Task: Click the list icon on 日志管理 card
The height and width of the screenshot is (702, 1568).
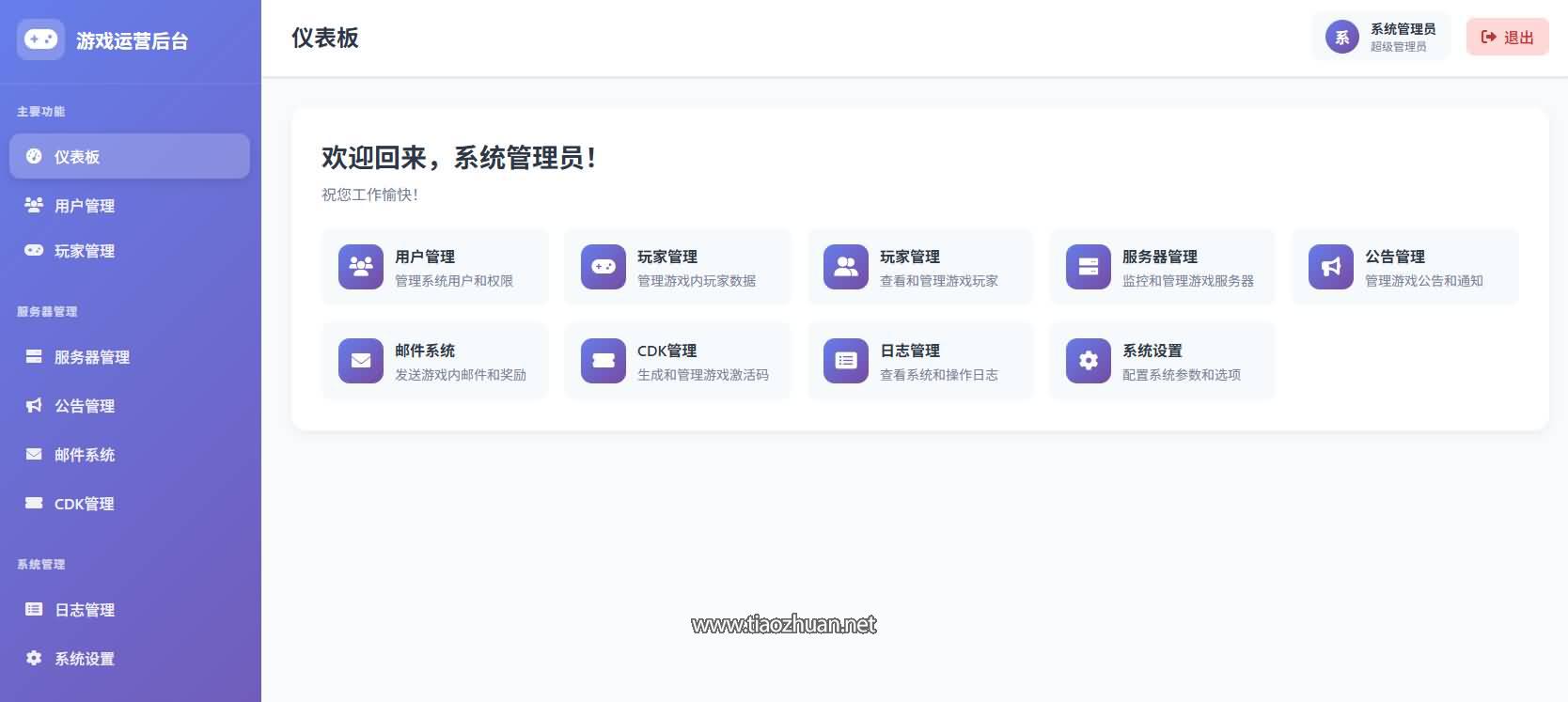Action: click(846, 361)
